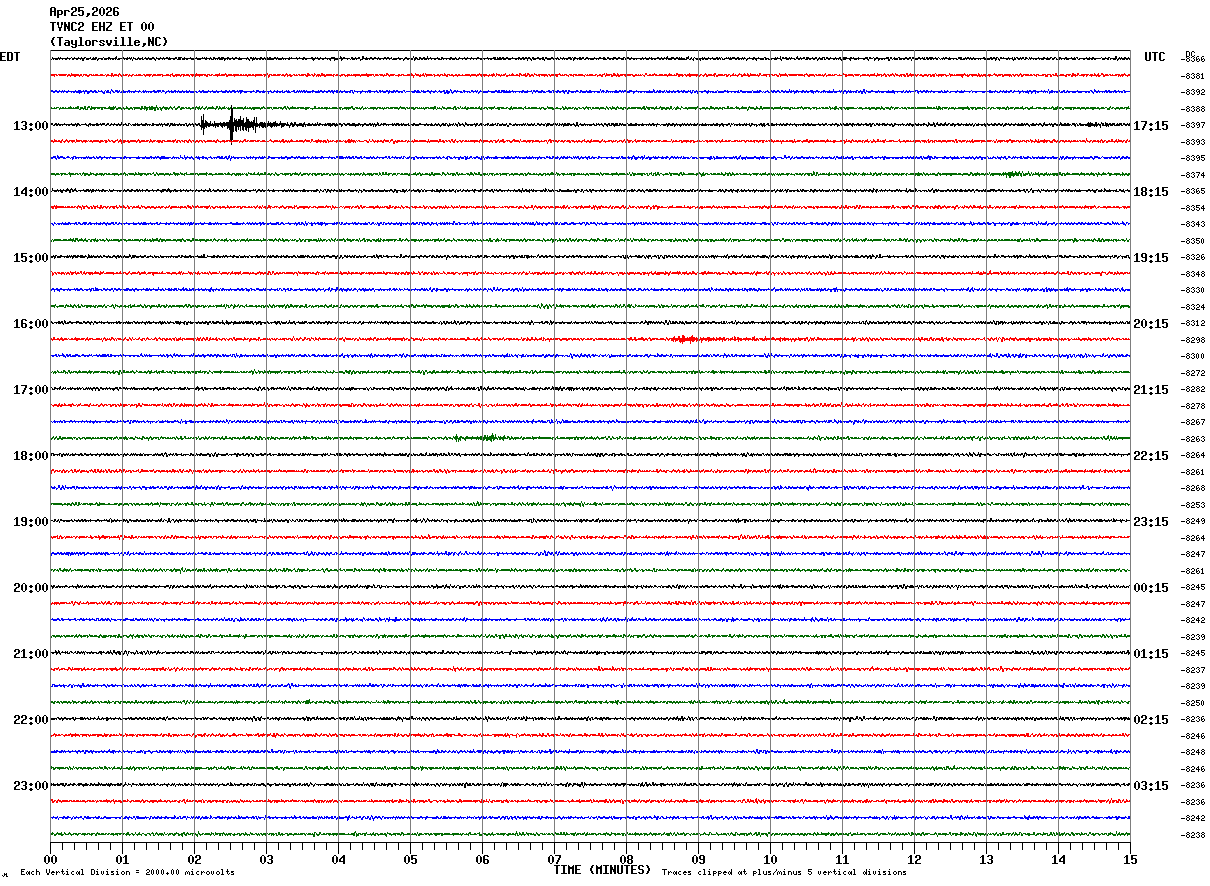Click the location label "(Taylorsville,NC)"
The width and height of the screenshot is (1210, 886).
pos(109,42)
